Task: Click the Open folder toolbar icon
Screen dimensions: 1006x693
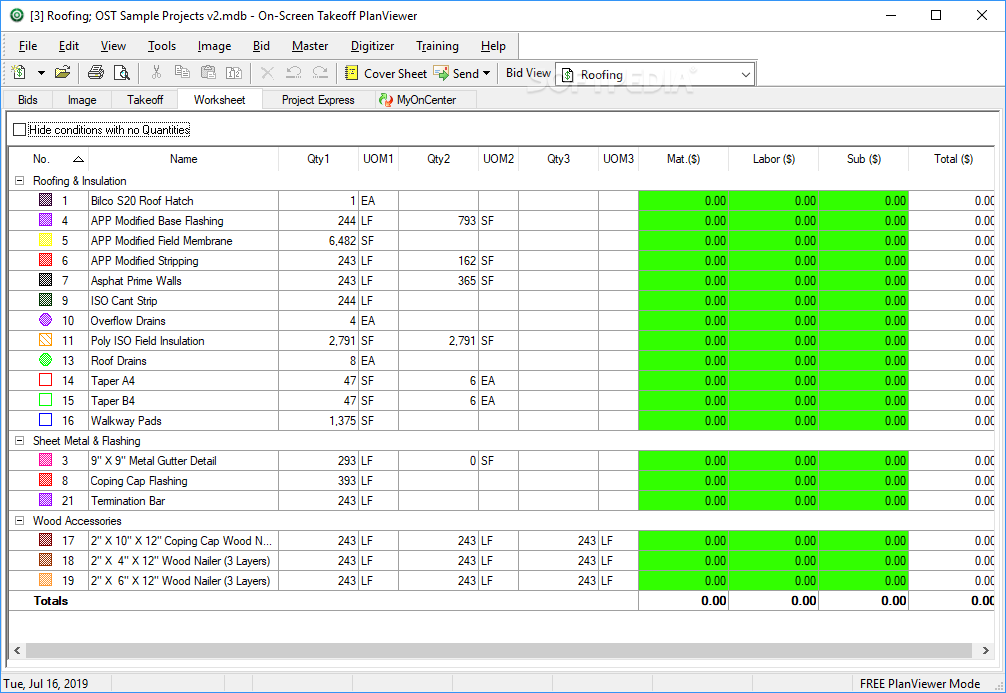Action: pyautogui.click(x=62, y=73)
